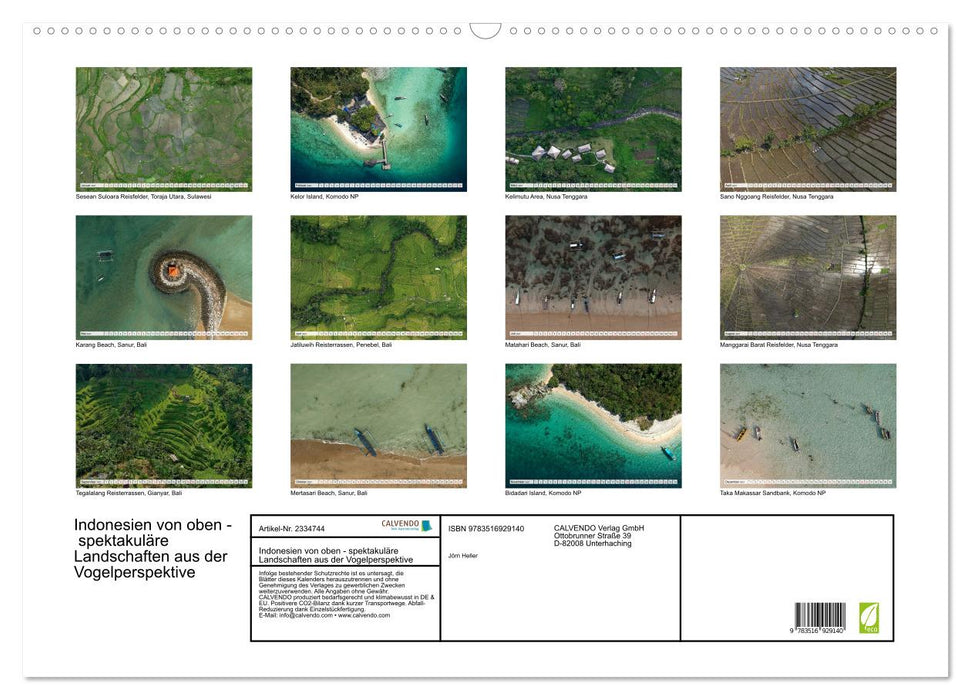The width and height of the screenshot is (971, 700).
Task: Click 'D-82008 Unterhaching' text
Action: 593,543
